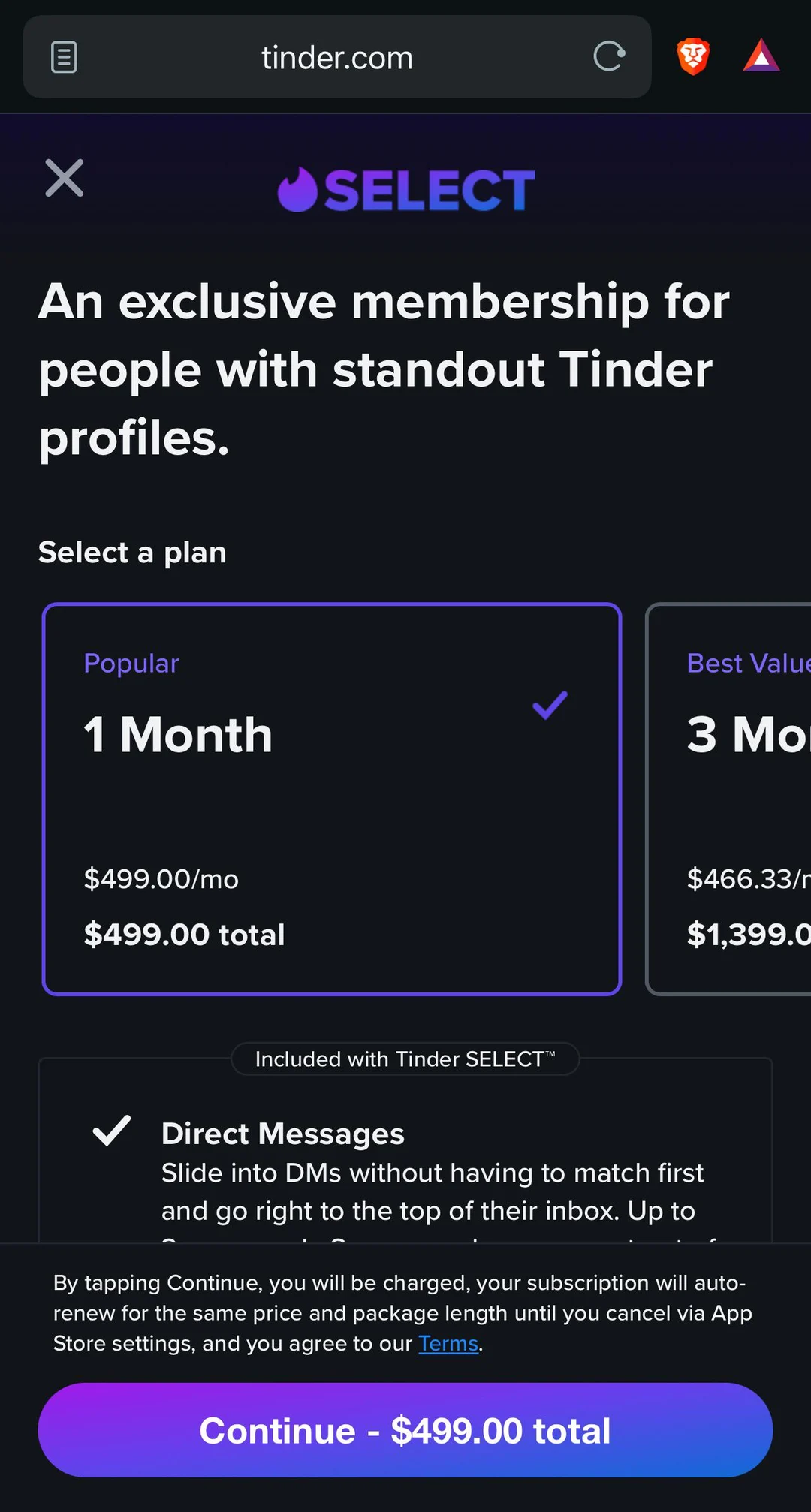This screenshot has width=811, height=1512.
Task: Open the Terms link
Action: (x=448, y=1343)
